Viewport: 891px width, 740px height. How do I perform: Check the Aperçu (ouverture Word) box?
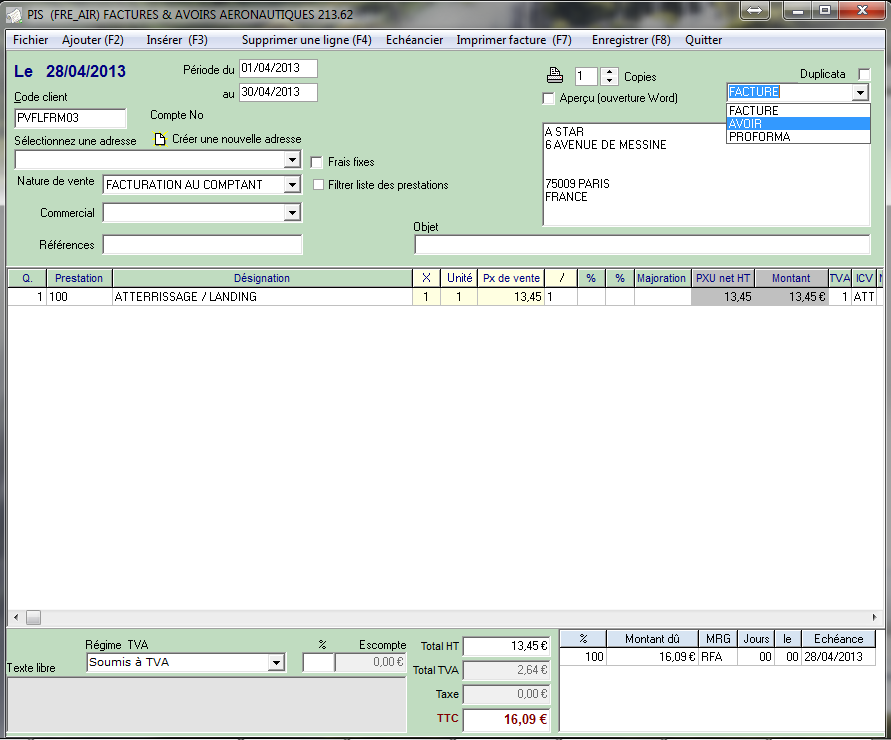click(x=548, y=98)
